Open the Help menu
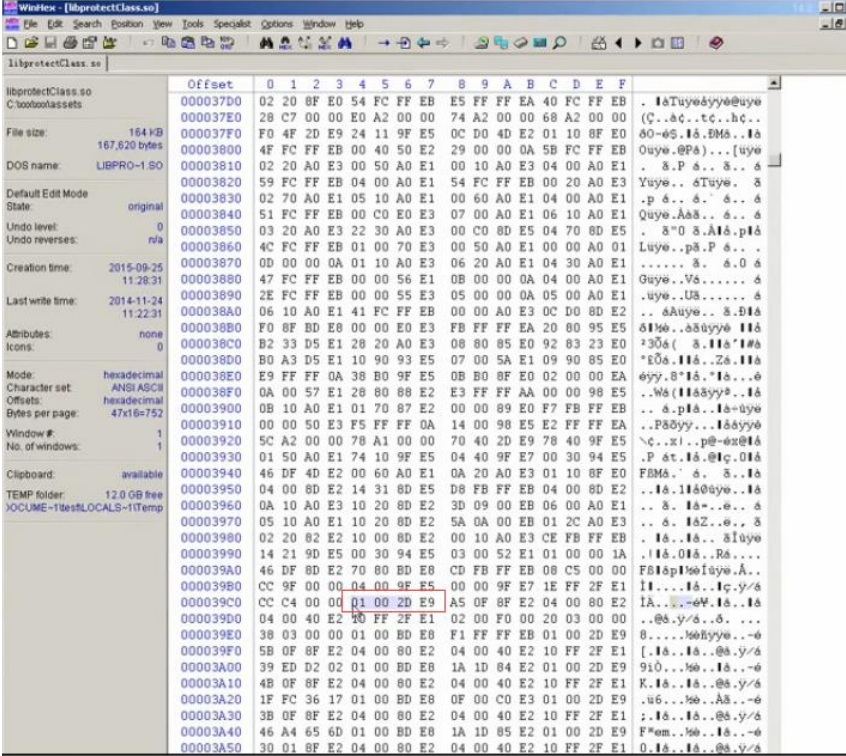This screenshot has height=756, width=846. pyautogui.click(x=354, y=24)
